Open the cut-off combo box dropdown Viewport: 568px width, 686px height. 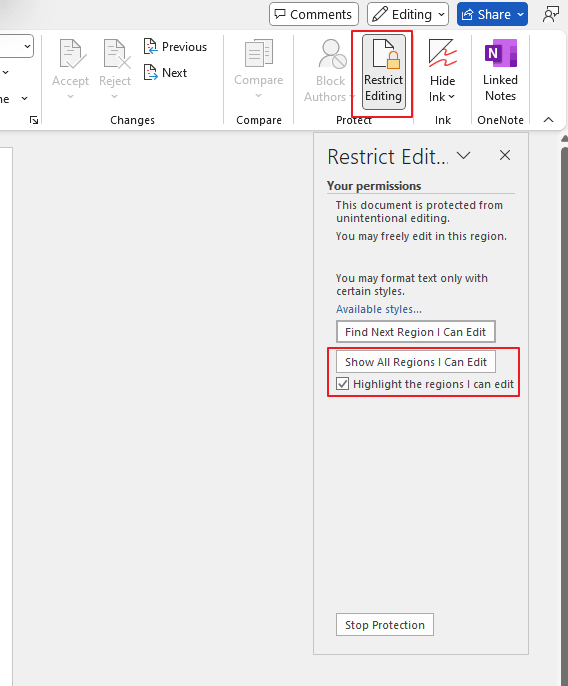click(27, 46)
